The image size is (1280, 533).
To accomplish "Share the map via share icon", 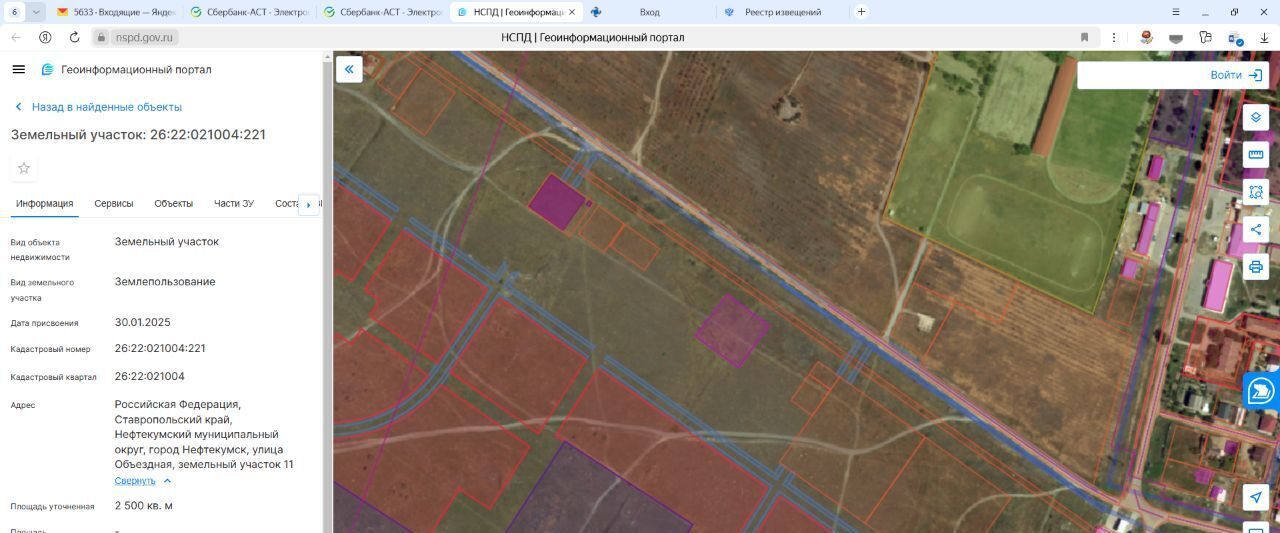I will coord(1256,230).
